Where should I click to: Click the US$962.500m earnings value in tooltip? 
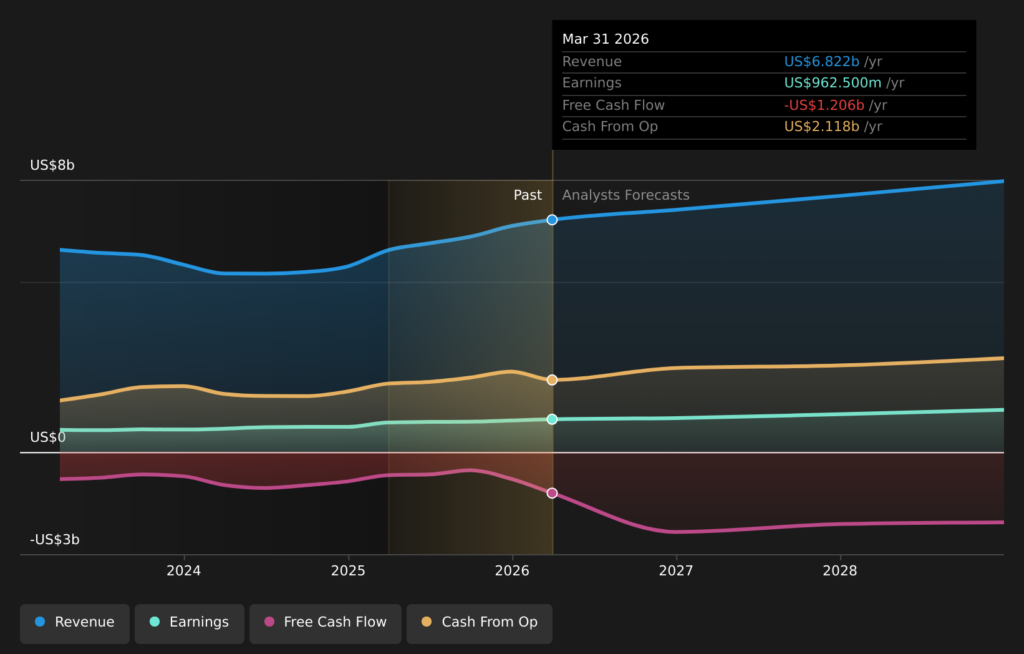pos(833,83)
